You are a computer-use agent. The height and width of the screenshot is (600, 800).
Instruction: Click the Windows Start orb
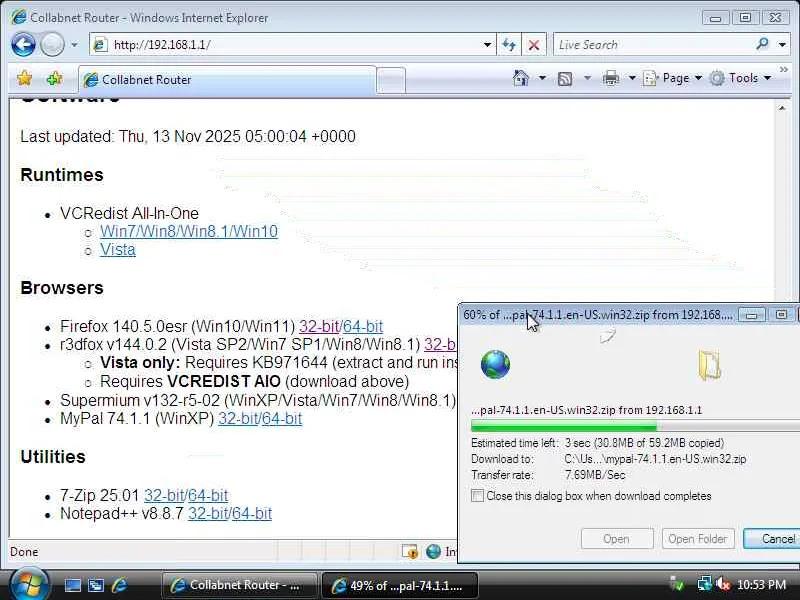coord(29,585)
